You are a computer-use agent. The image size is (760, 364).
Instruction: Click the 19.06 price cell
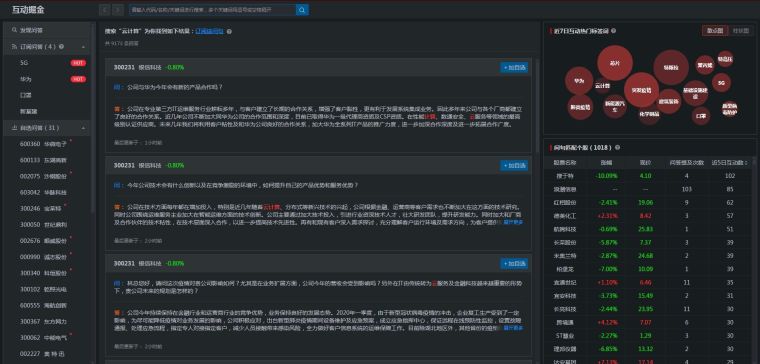point(646,203)
